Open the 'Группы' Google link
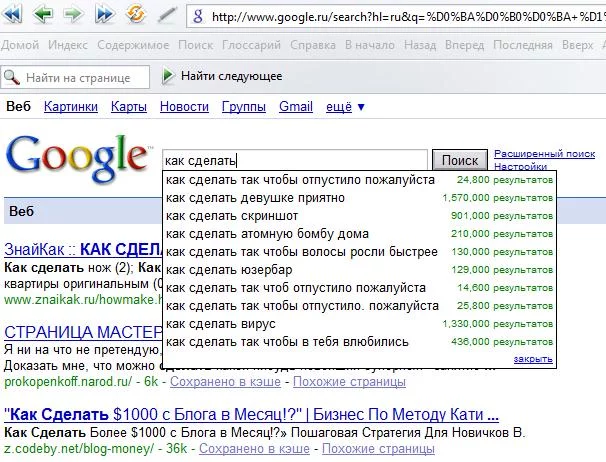The width and height of the screenshot is (606, 462). coord(244,106)
